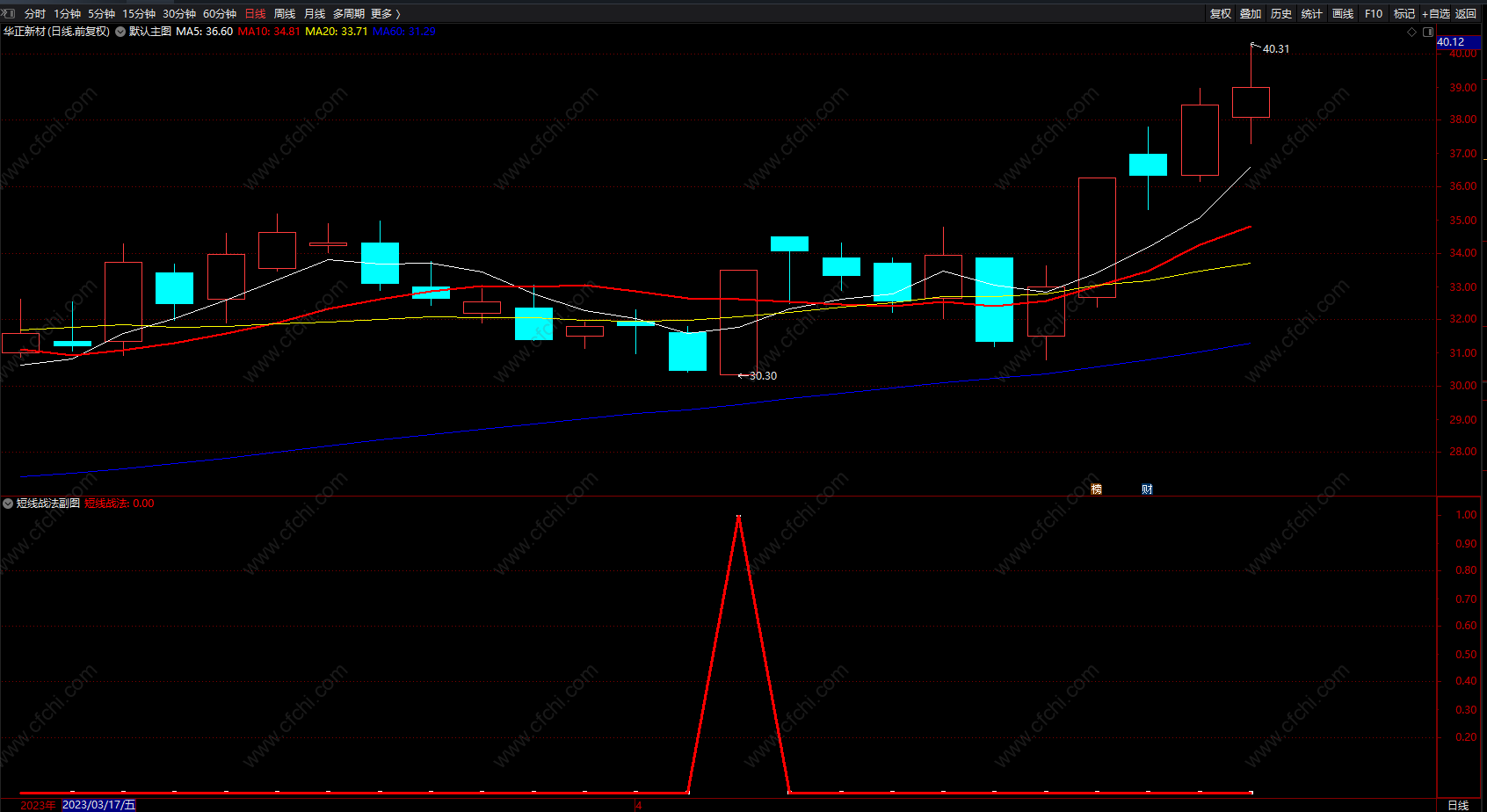Click the 短线战法副图 sub-chart label
This screenshot has height=812, width=1487.
click(48, 504)
